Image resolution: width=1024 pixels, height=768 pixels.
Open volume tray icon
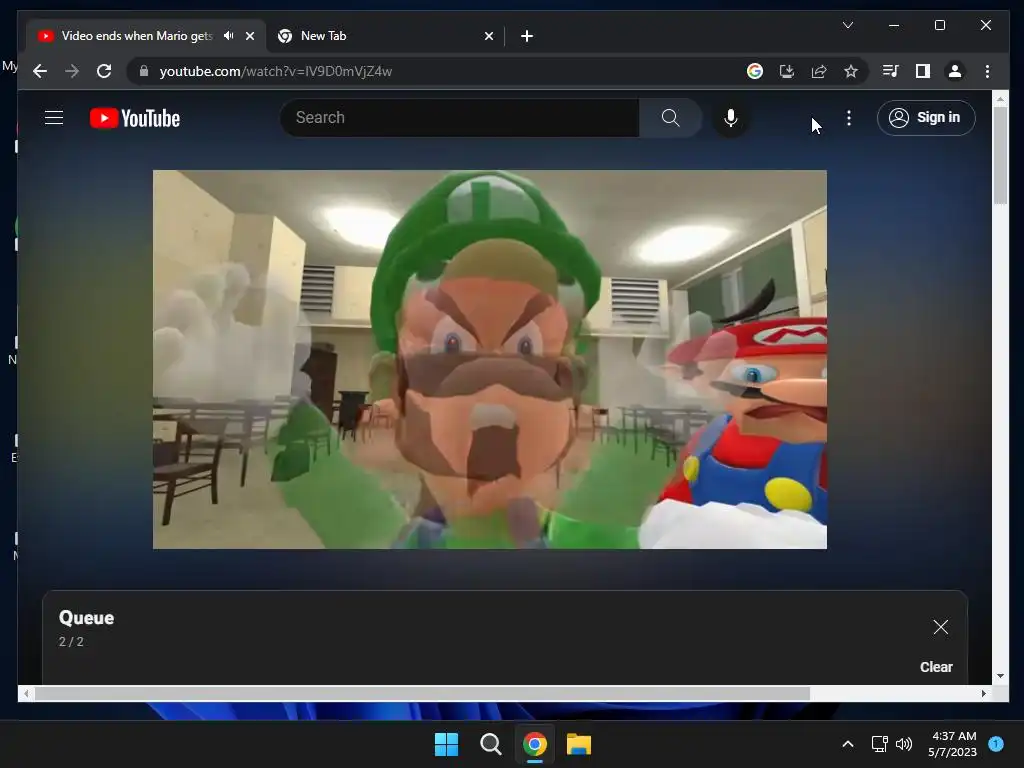[x=904, y=744]
